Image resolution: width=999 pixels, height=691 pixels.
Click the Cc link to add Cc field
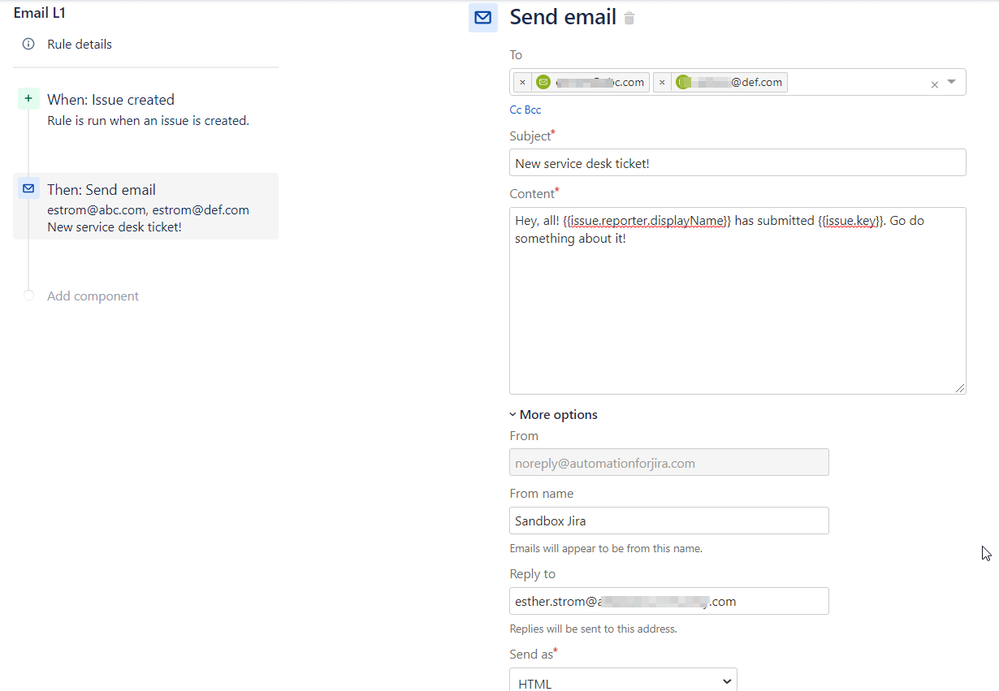(513, 109)
